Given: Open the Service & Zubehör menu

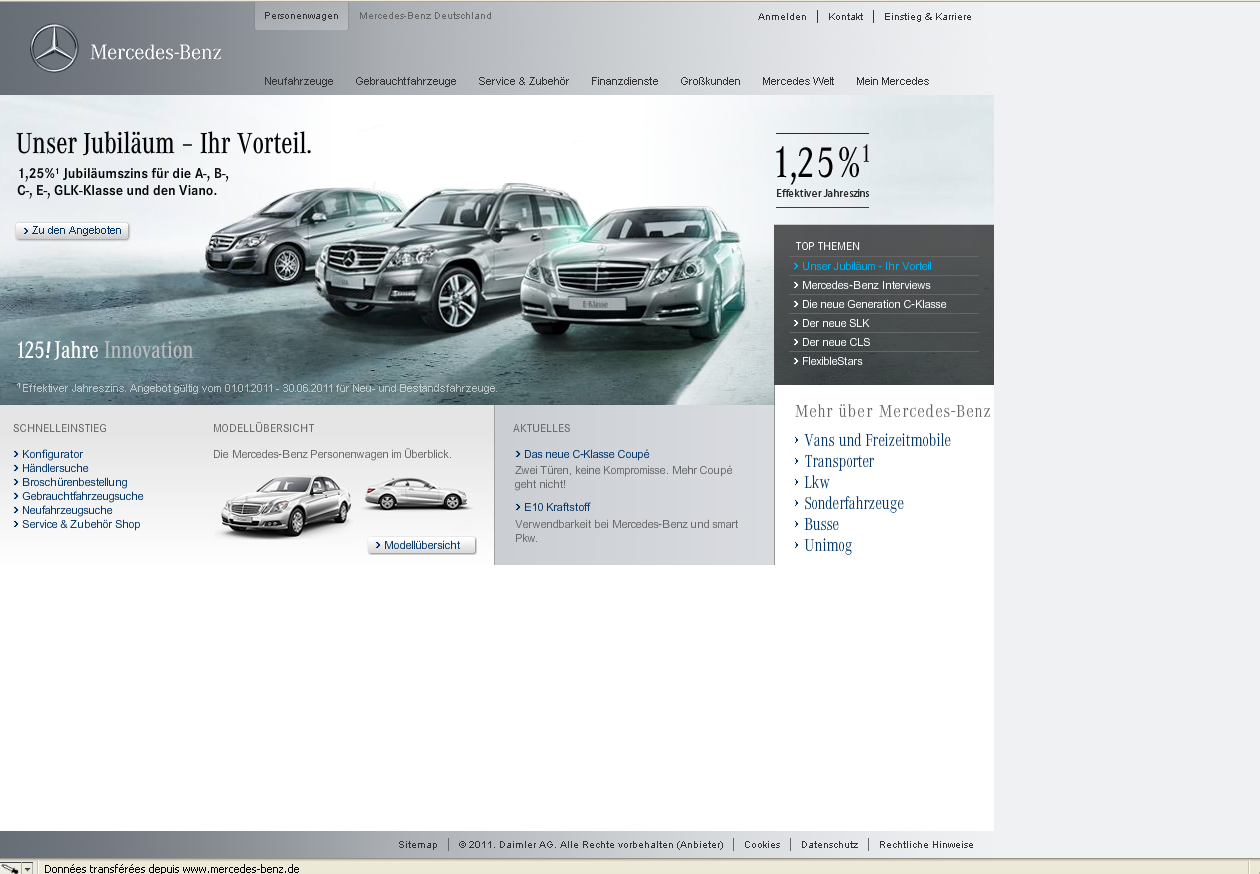Looking at the screenshot, I should (523, 81).
